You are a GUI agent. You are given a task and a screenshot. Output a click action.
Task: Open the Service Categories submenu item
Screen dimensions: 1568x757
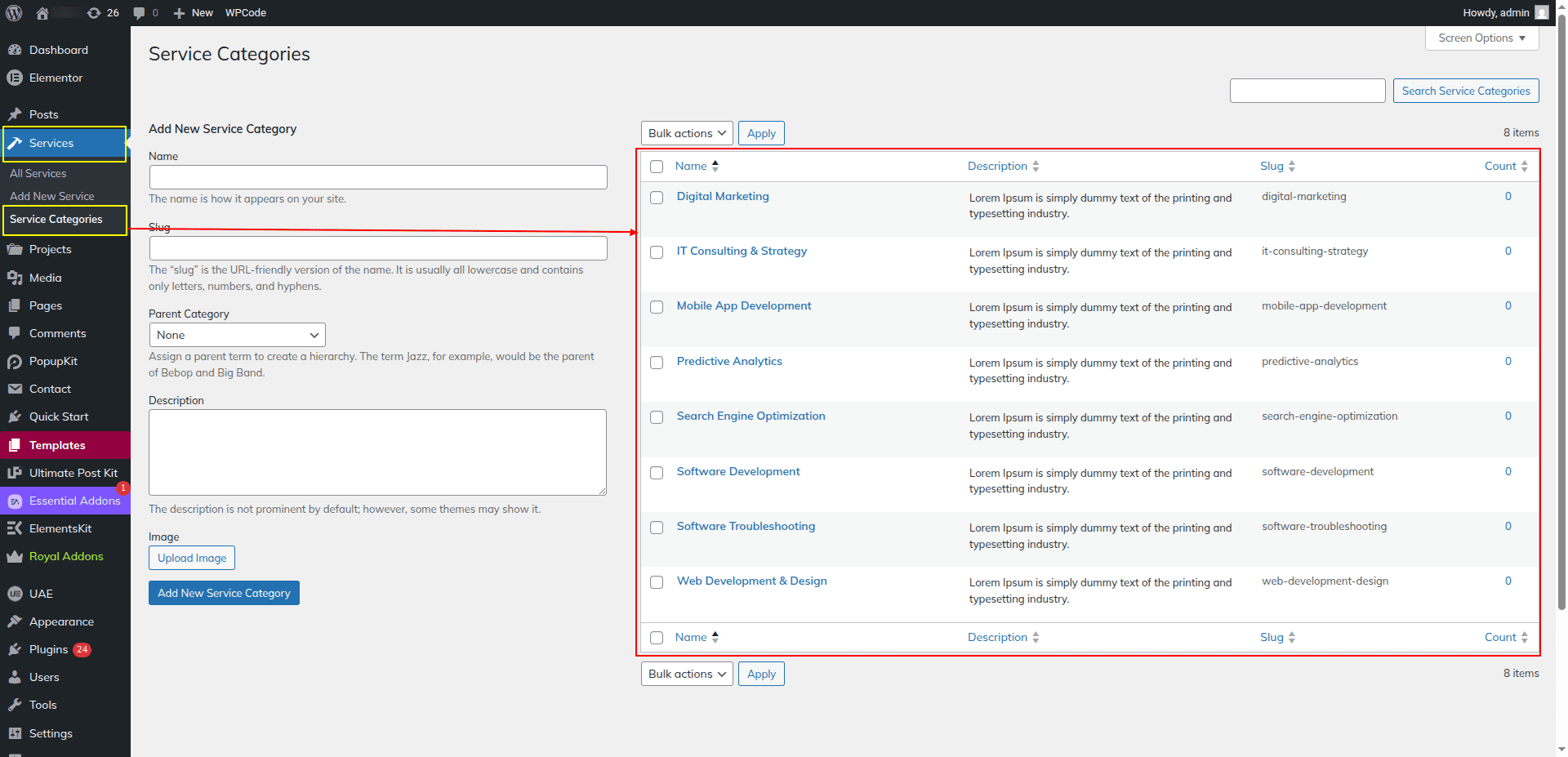[x=56, y=219]
